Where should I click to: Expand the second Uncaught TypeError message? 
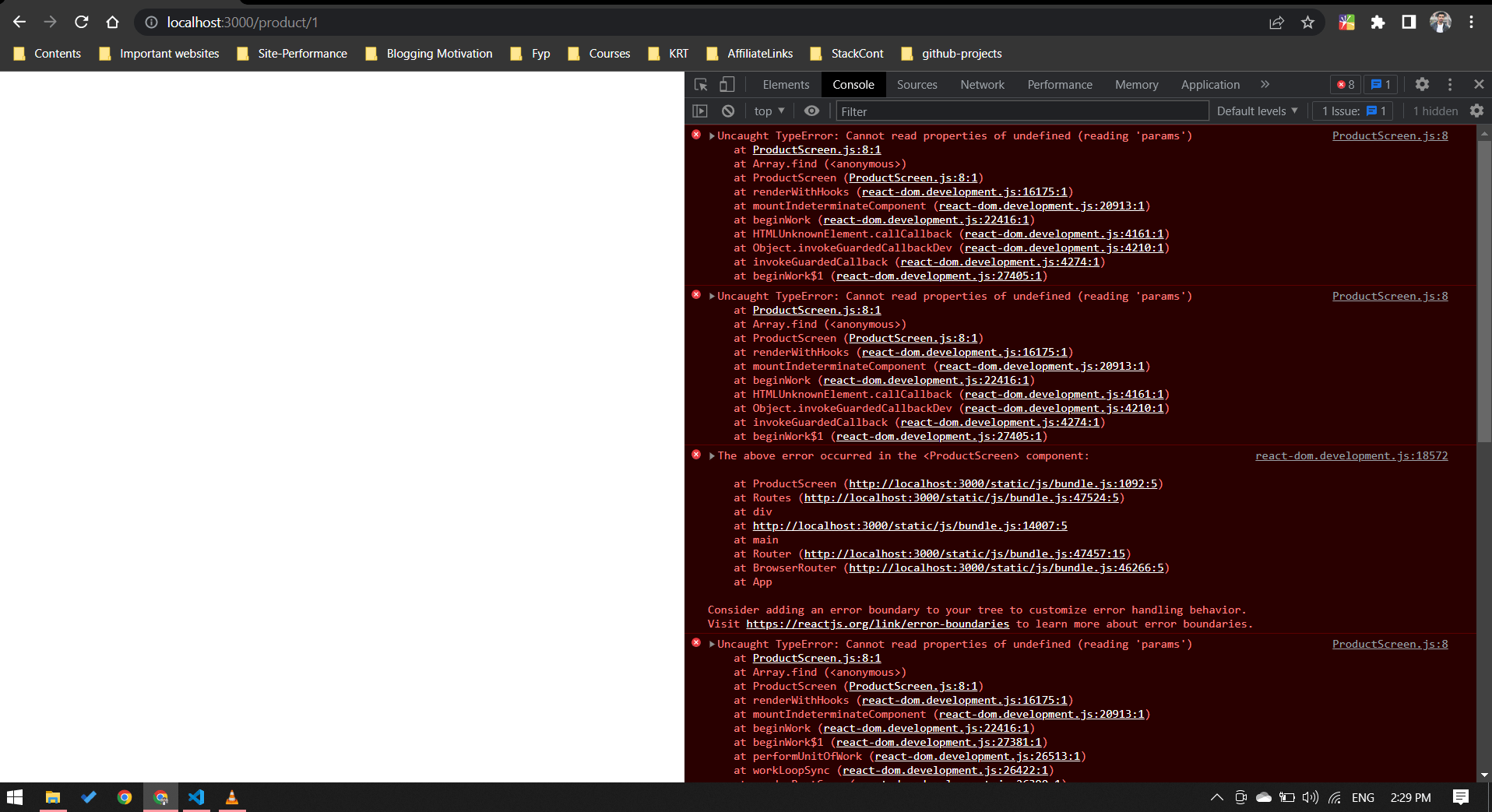(x=712, y=297)
